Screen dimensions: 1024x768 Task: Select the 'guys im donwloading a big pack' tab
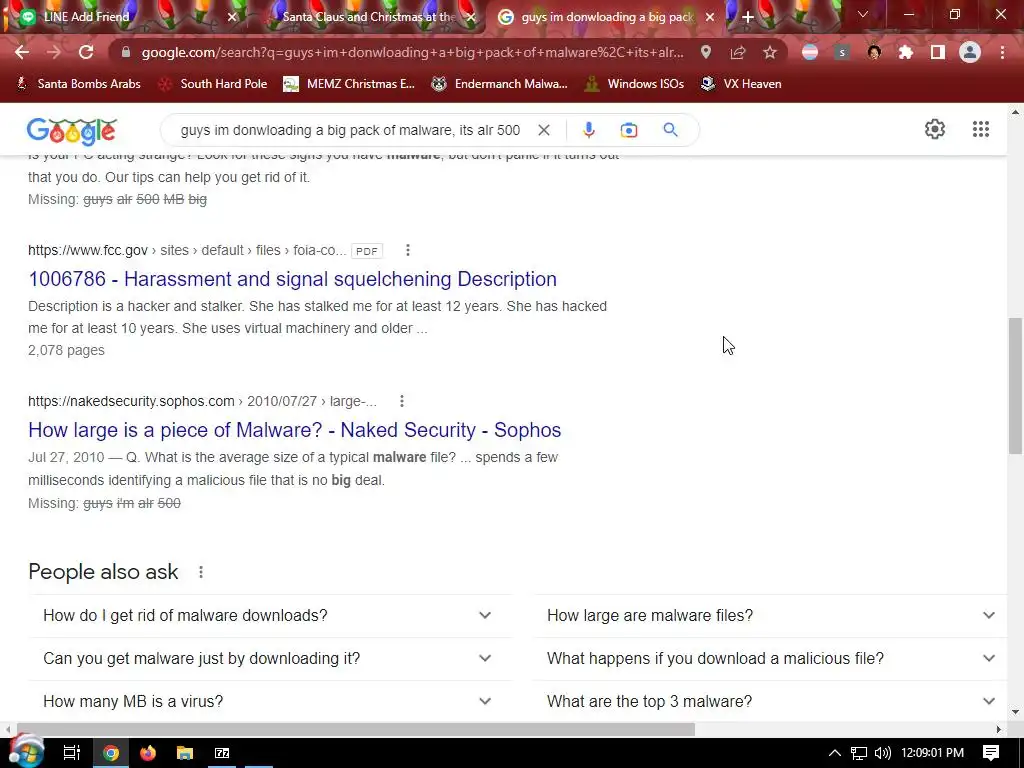tap(605, 17)
